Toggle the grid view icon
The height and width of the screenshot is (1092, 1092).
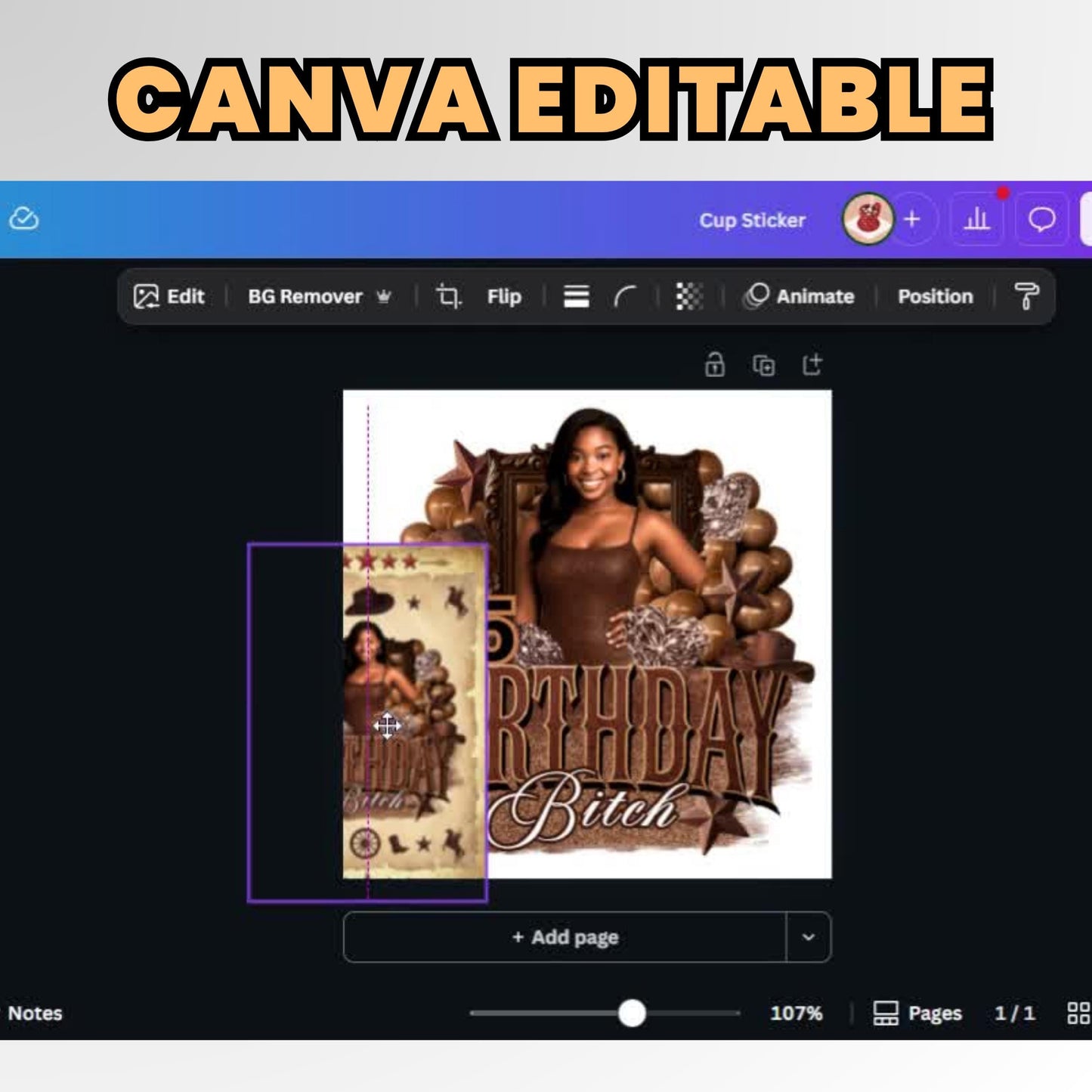click(x=1078, y=1013)
